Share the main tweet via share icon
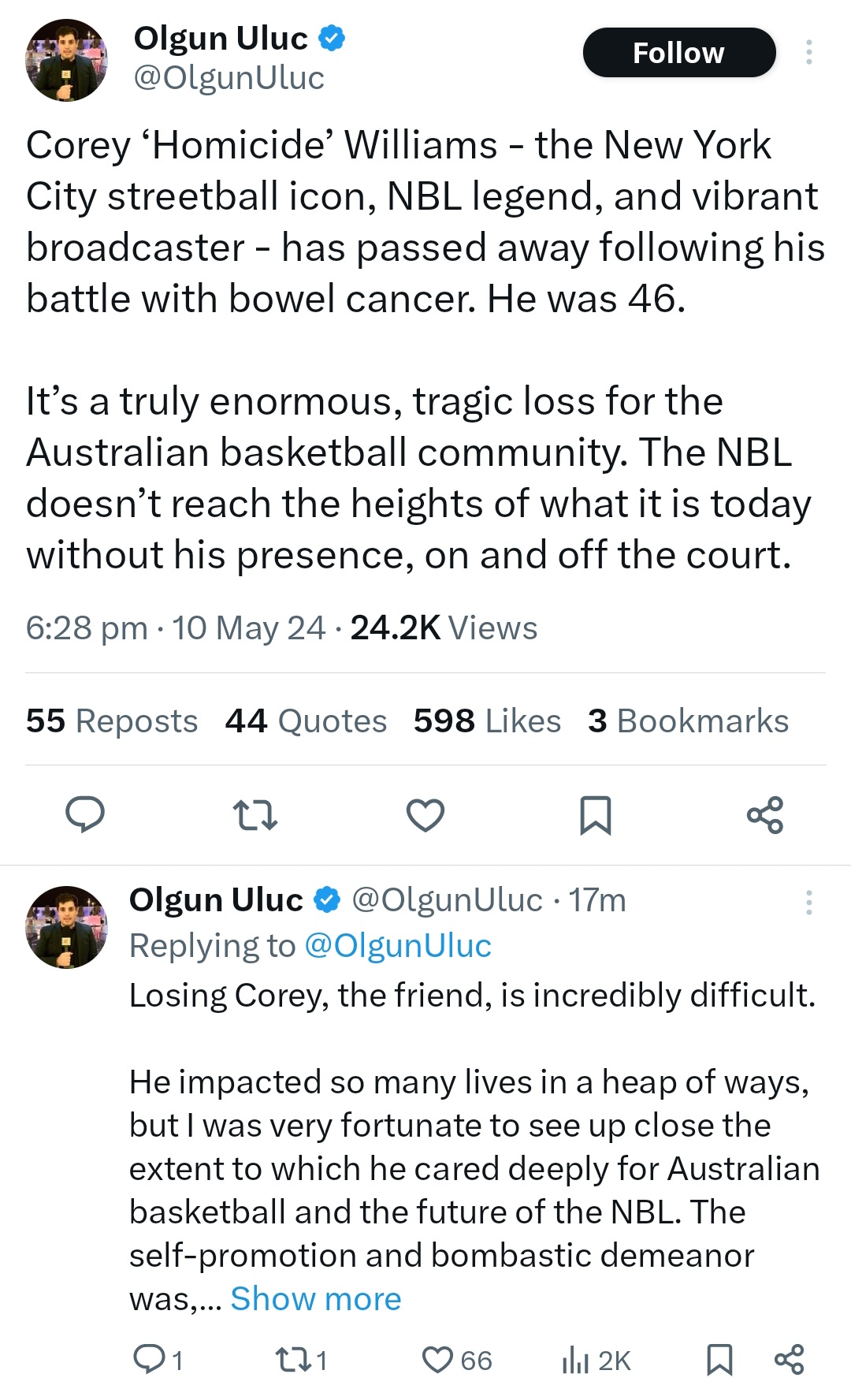Viewport: 851px width, 1400px height. 765,815
